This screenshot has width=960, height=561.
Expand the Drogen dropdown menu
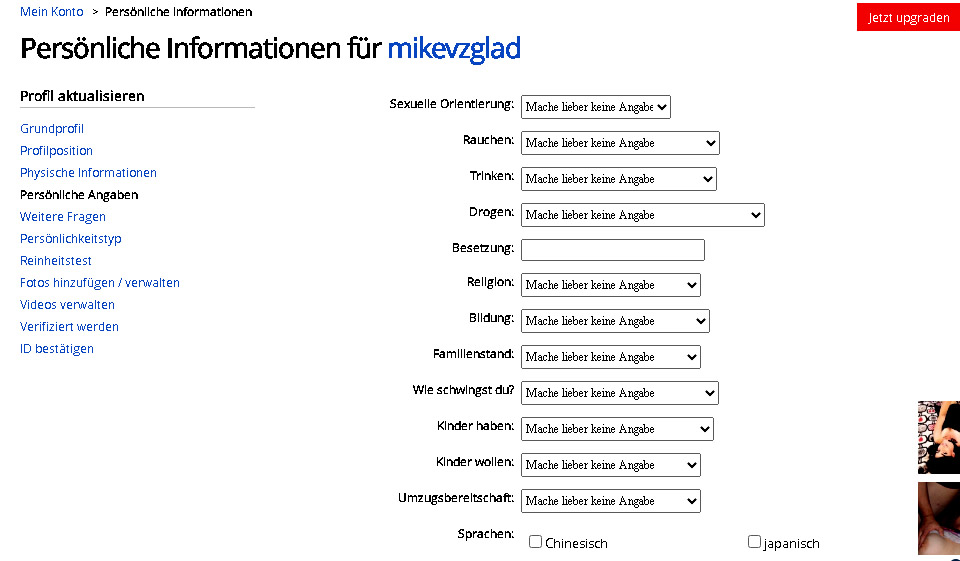click(642, 215)
